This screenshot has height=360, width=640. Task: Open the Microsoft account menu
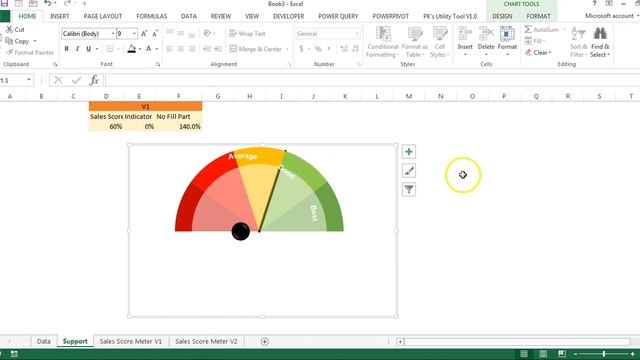point(612,16)
